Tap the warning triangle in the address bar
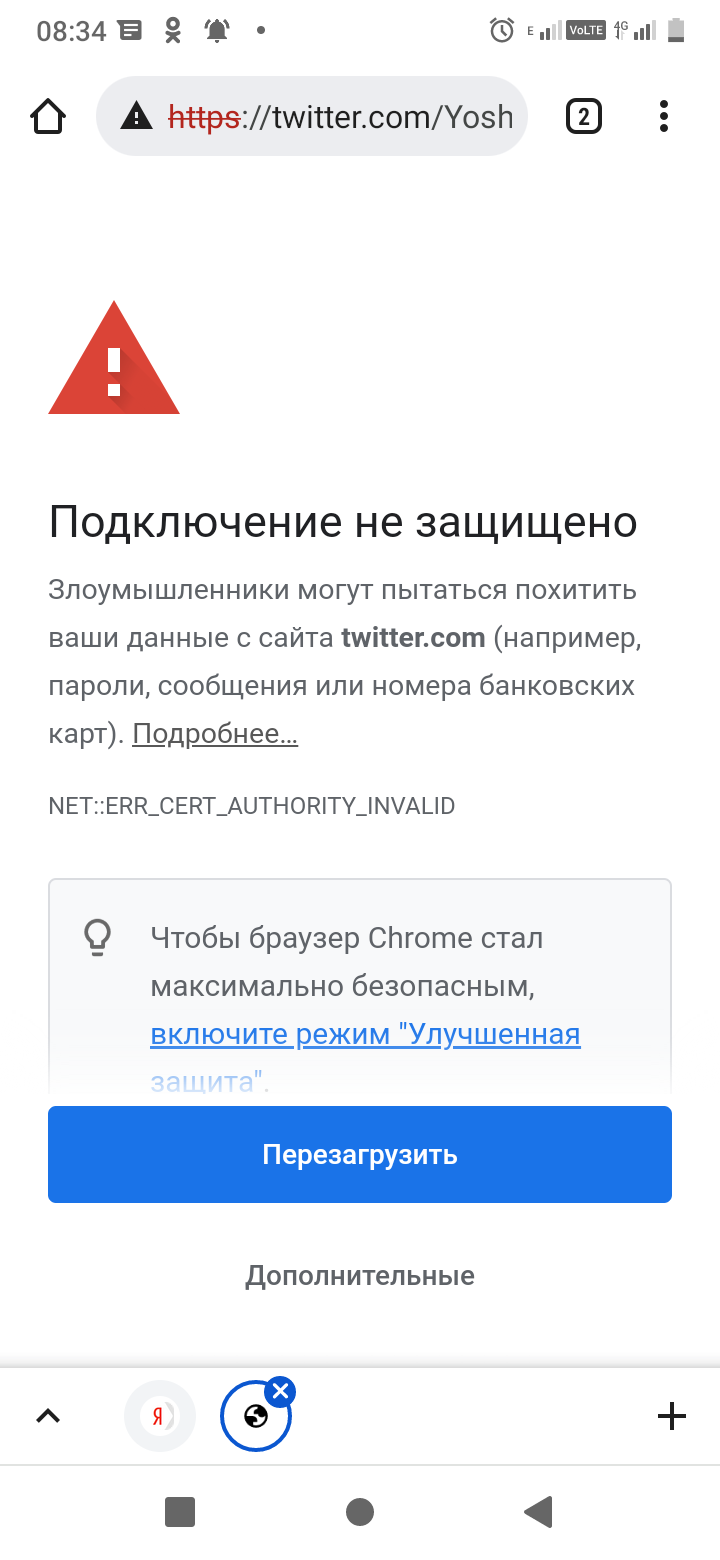Screen dimensions: 720x1560 click(x=136, y=118)
